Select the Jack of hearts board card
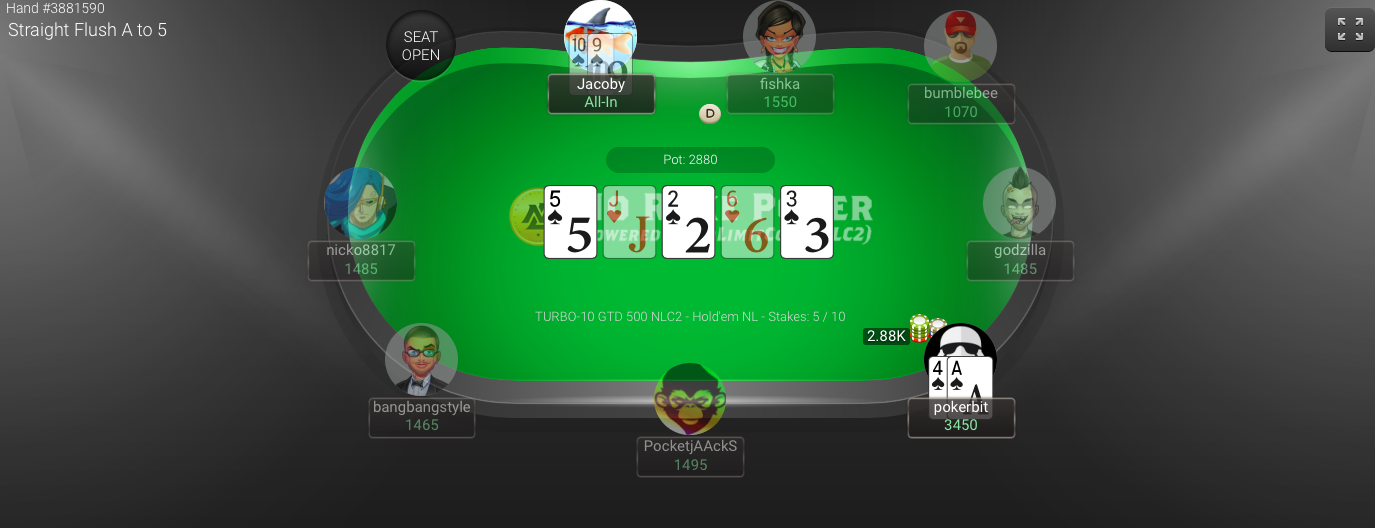Viewport: 1375px width, 528px height. coord(629,222)
